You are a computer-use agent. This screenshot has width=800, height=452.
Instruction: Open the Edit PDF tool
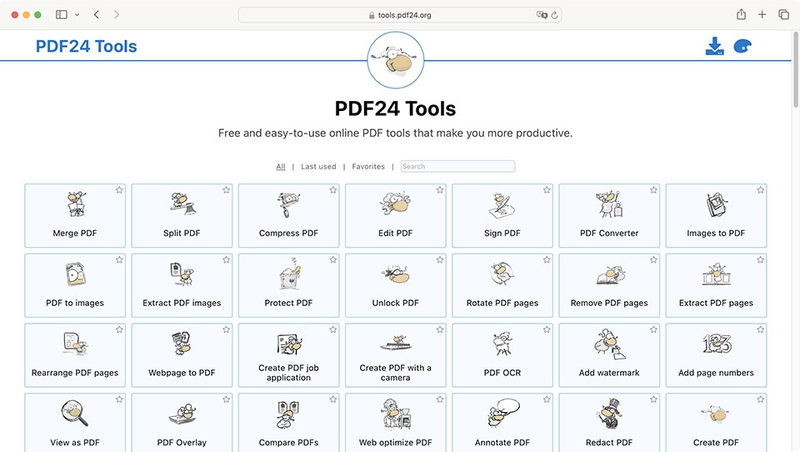click(x=395, y=216)
